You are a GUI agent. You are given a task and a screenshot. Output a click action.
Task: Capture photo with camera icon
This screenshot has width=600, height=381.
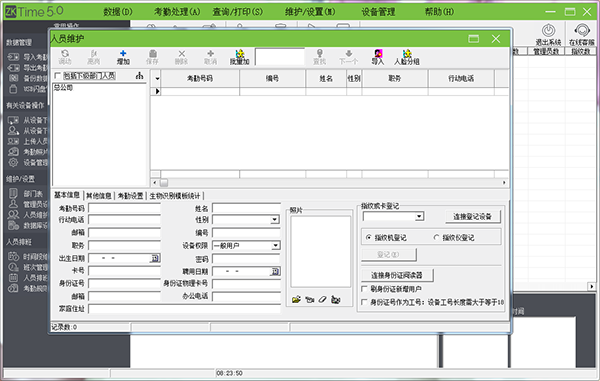pyautogui.click(x=310, y=299)
